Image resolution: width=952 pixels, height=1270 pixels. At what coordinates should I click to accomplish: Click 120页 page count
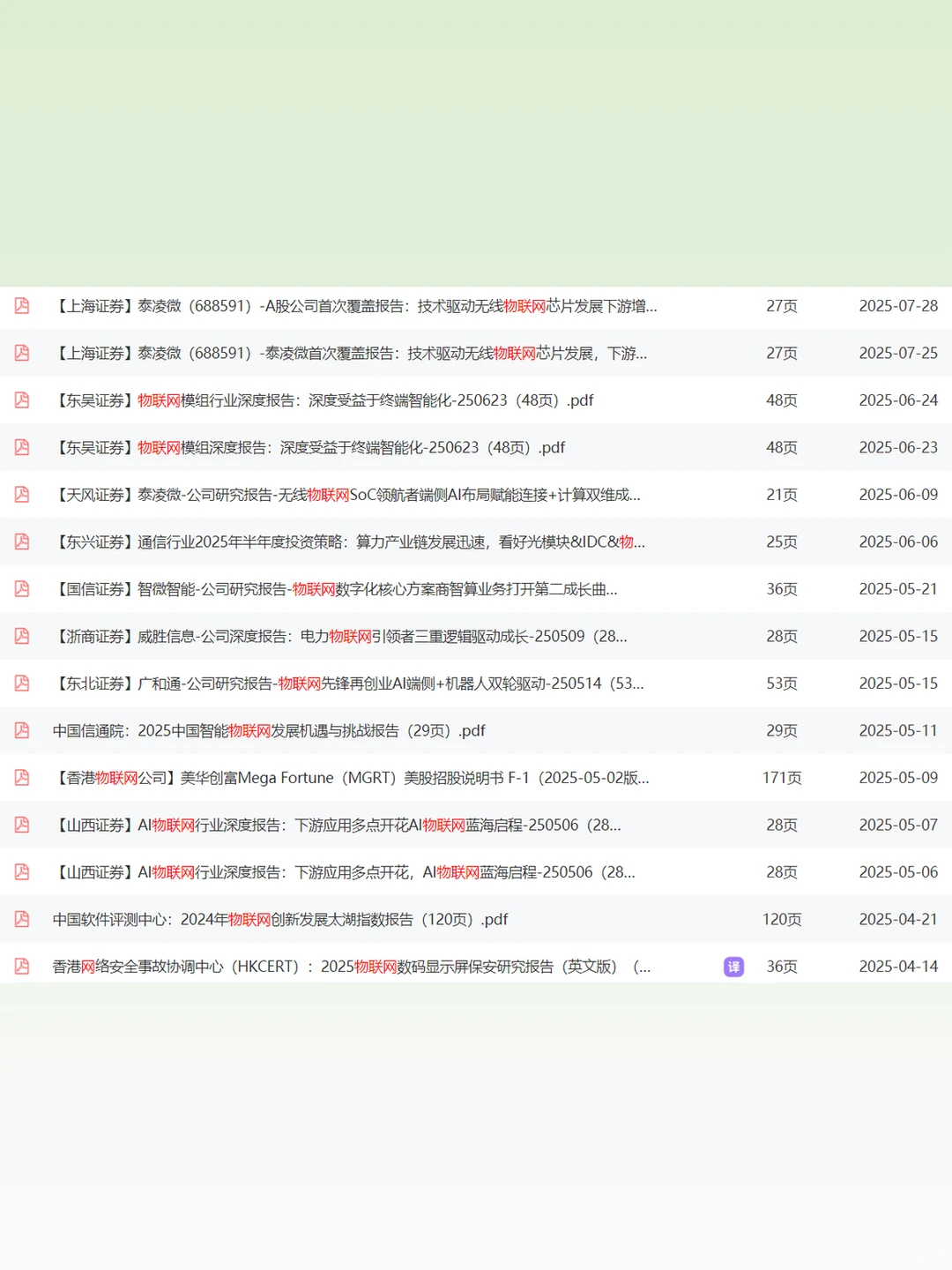(x=782, y=919)
